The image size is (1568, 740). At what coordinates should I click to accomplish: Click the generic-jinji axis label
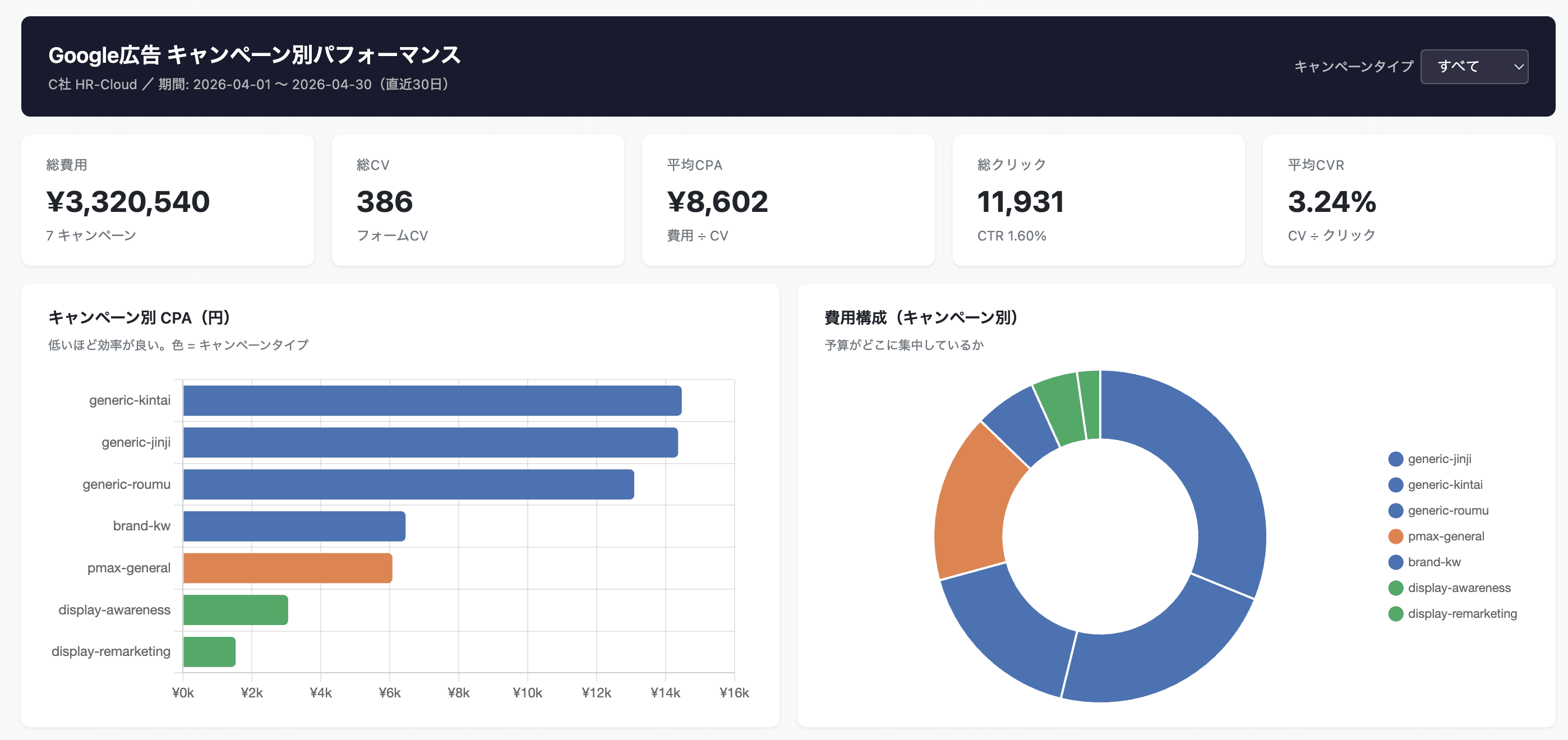[x=136, y=442]
